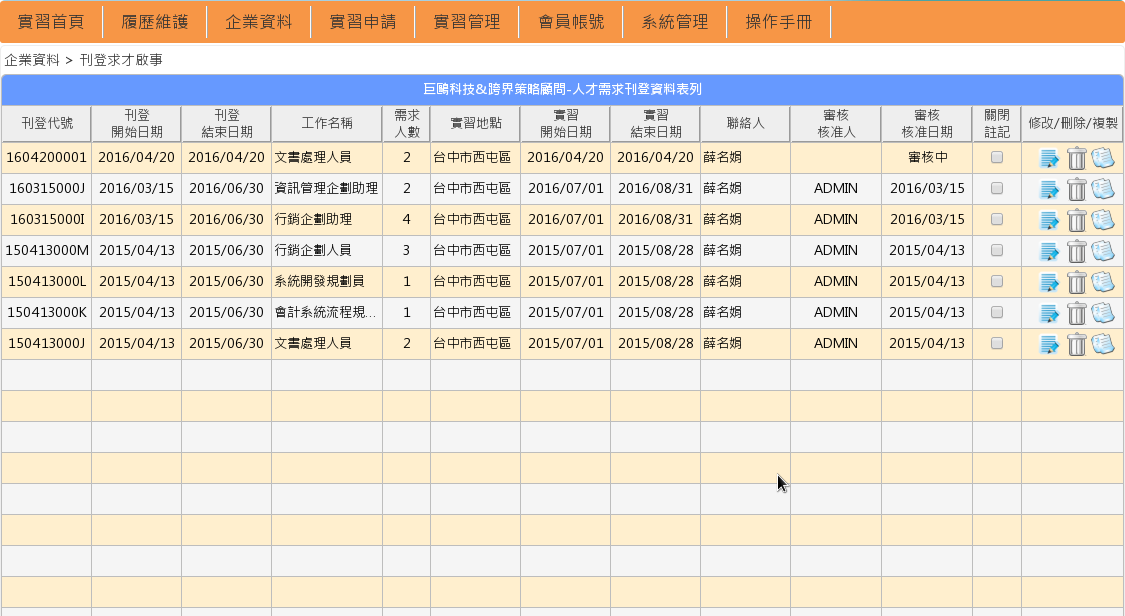Click the 實習地點 column header

pyautogui.click(x=476, y=123)
